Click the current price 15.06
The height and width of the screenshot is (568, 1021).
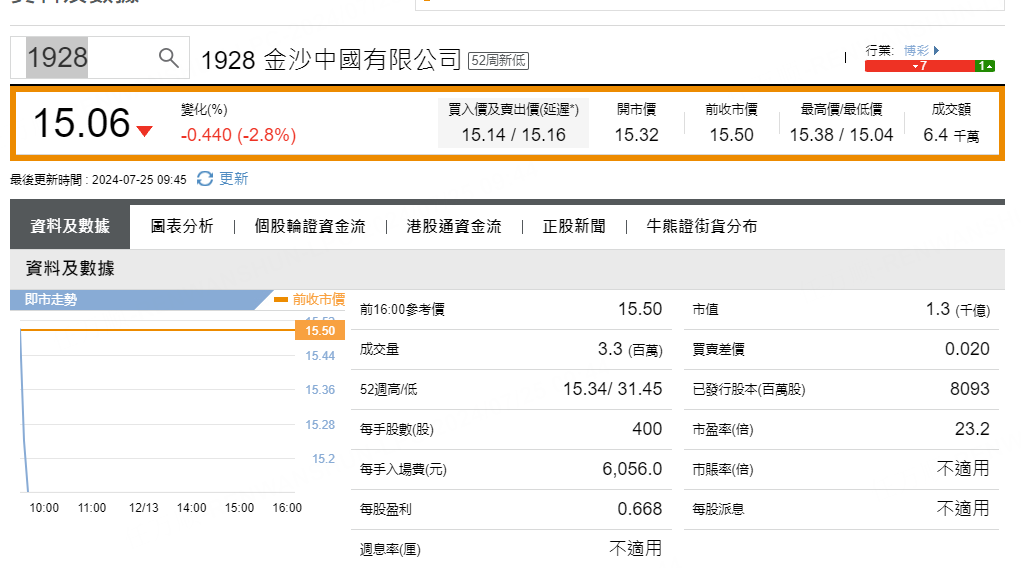point(81,122)
